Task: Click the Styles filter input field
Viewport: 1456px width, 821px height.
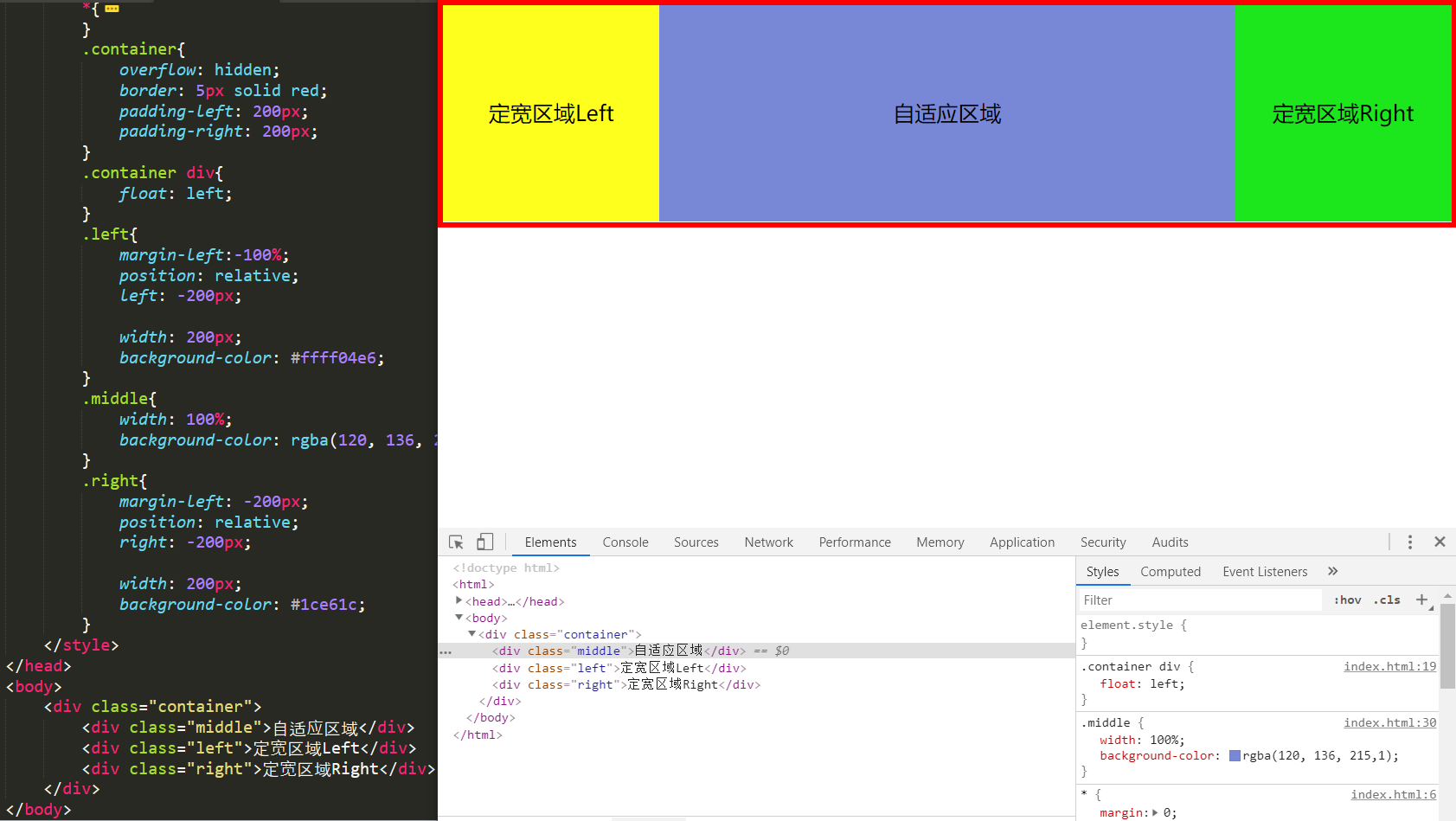Action: (1200, 600)
